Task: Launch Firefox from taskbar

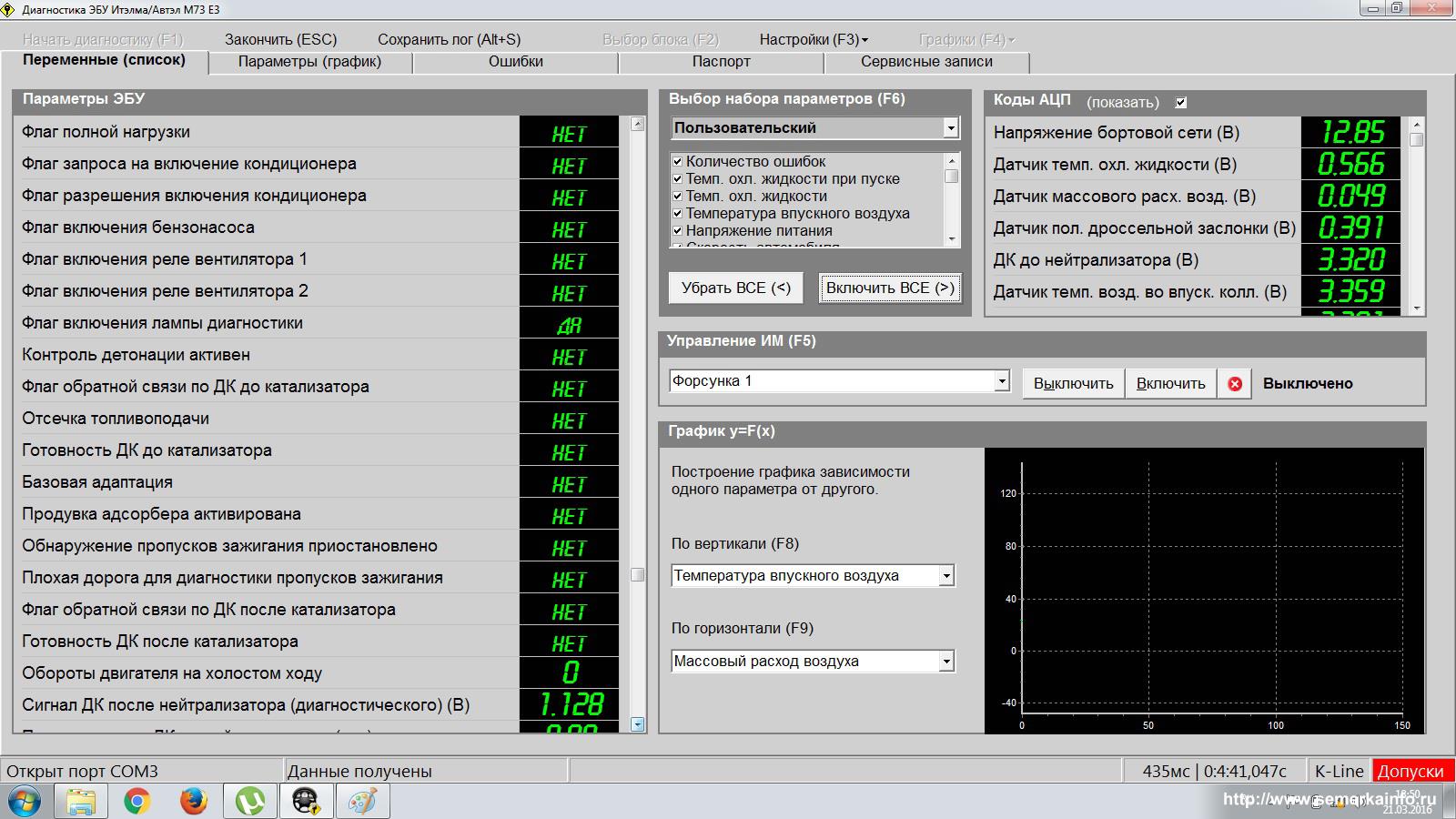Action: pos(194,802)
